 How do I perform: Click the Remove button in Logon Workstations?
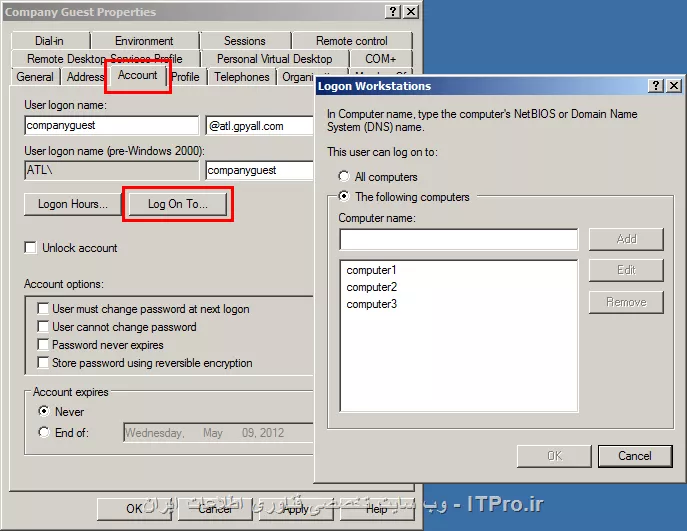[x=626, y=302]
